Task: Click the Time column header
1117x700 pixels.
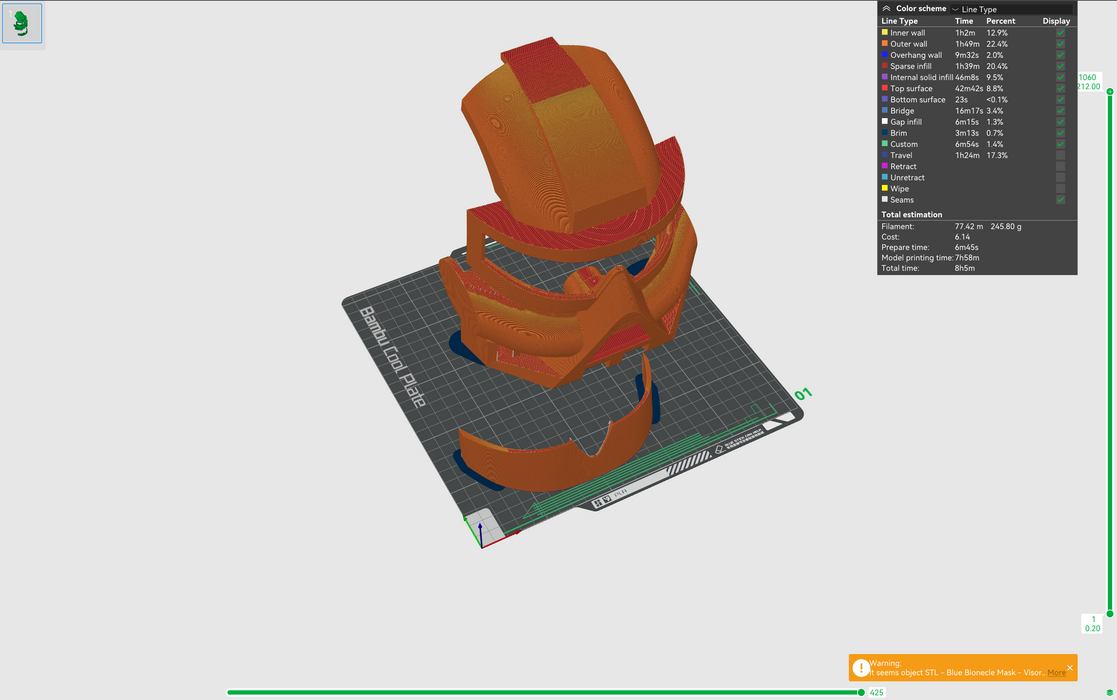Action: point(964,21)
